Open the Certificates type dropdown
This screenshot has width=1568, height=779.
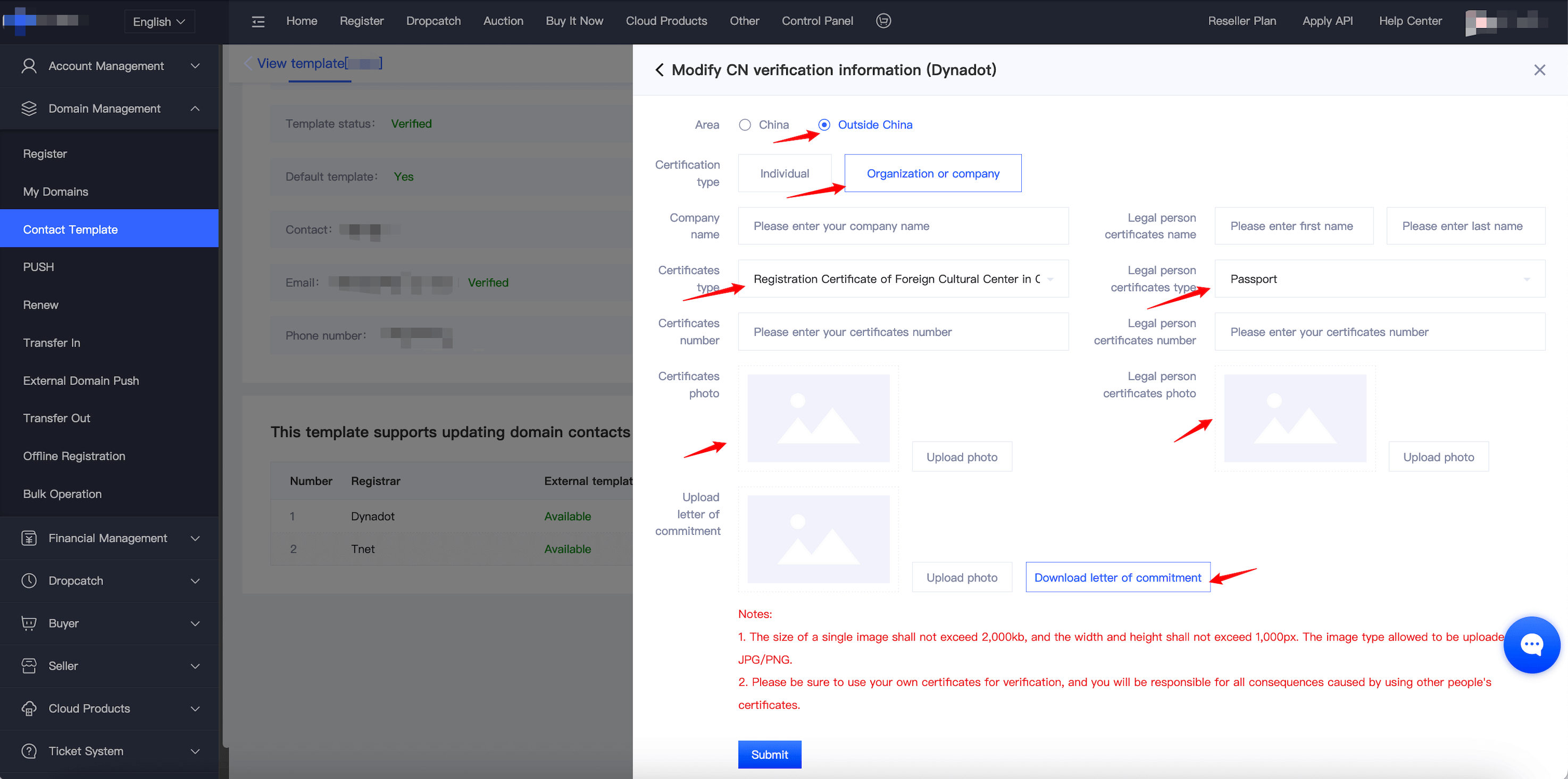pos(903,279)
